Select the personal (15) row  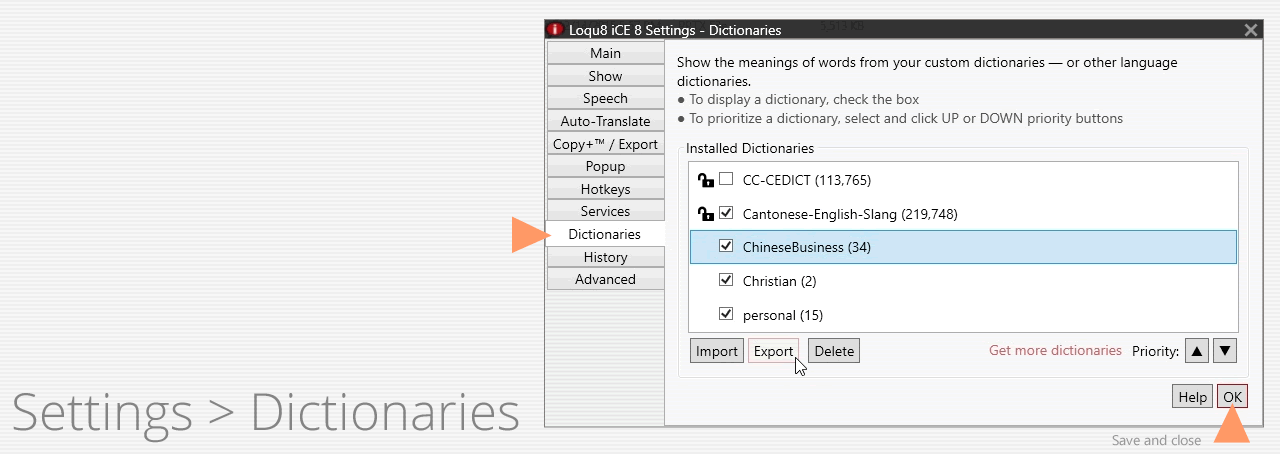click(963, 314)
